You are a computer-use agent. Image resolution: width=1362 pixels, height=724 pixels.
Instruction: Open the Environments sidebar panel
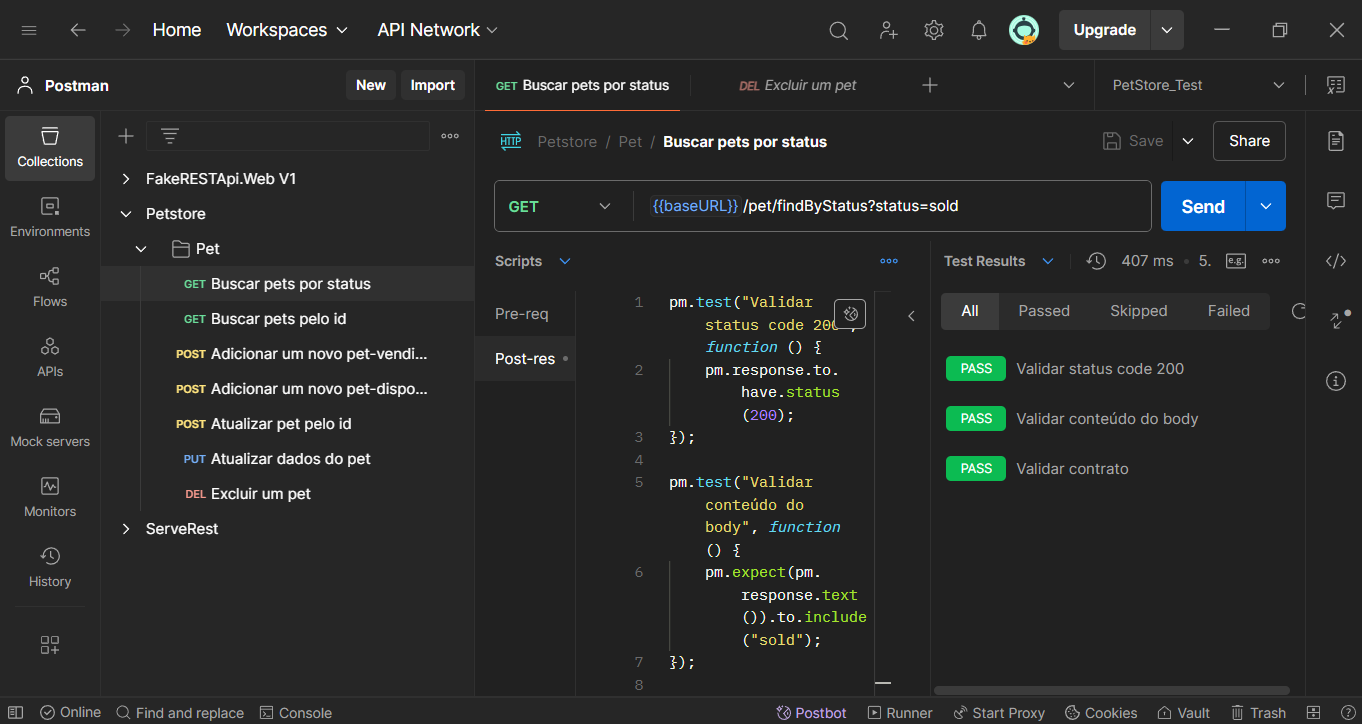pyautogui.click(x=50, y=217)
